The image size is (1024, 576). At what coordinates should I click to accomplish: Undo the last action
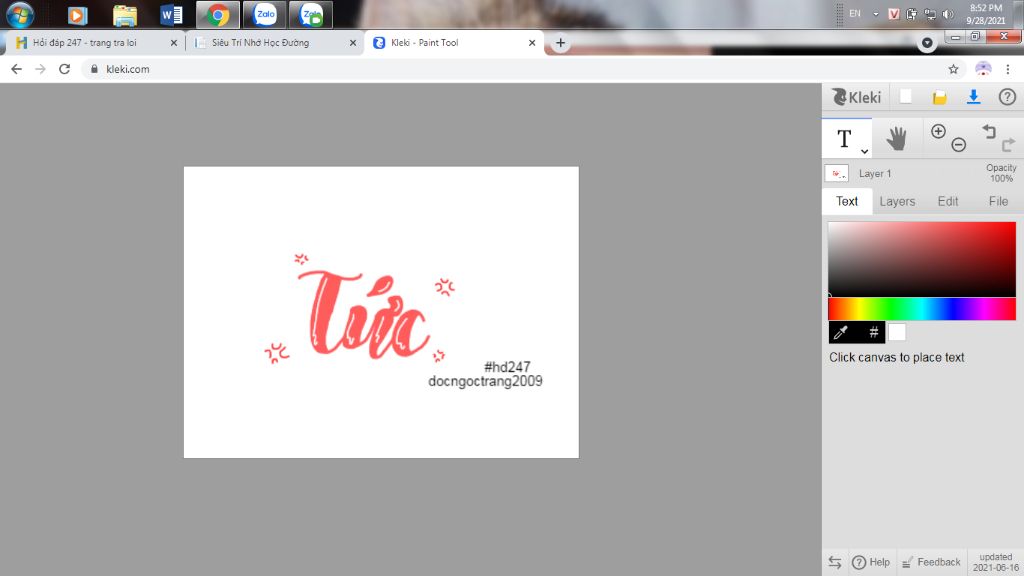(989, 131)
